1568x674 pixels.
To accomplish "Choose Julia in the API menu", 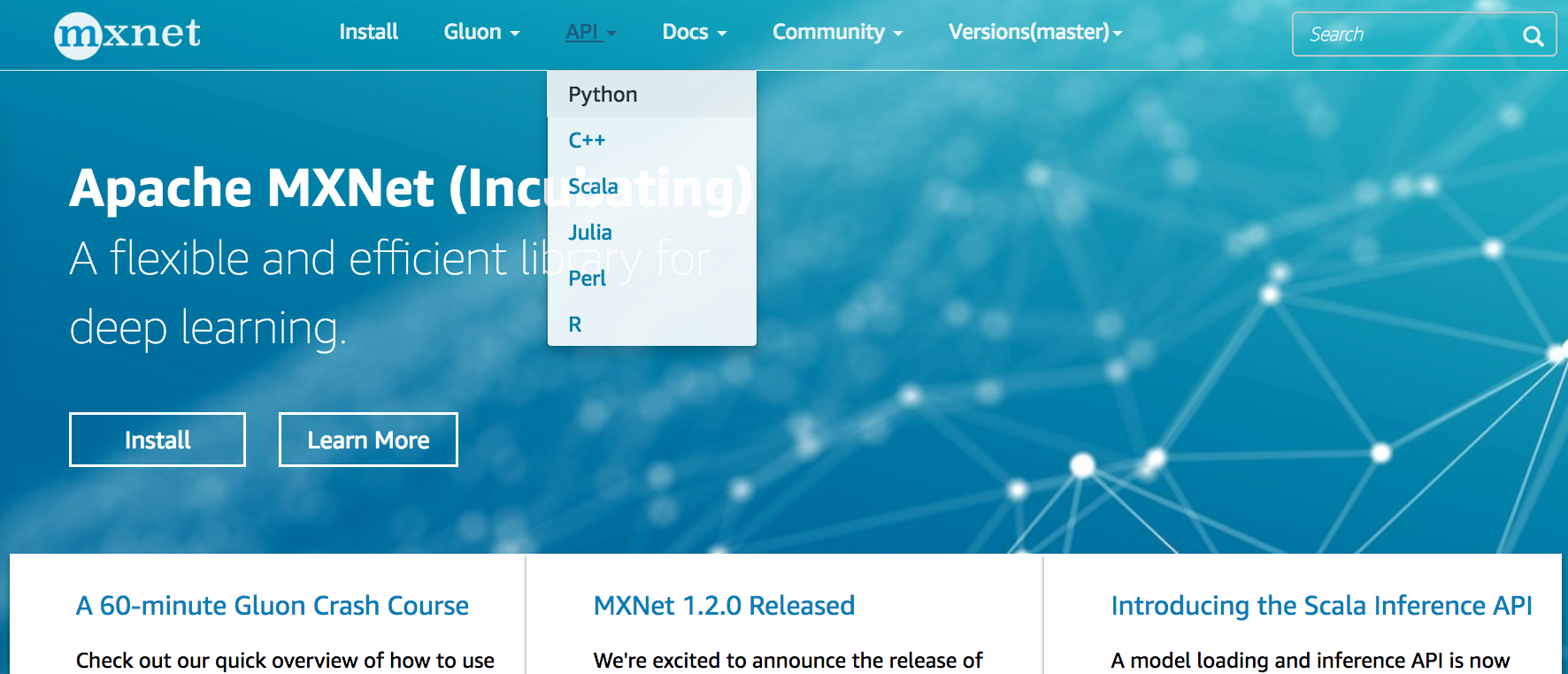I will pyautogui.click(x=590, y=233).
